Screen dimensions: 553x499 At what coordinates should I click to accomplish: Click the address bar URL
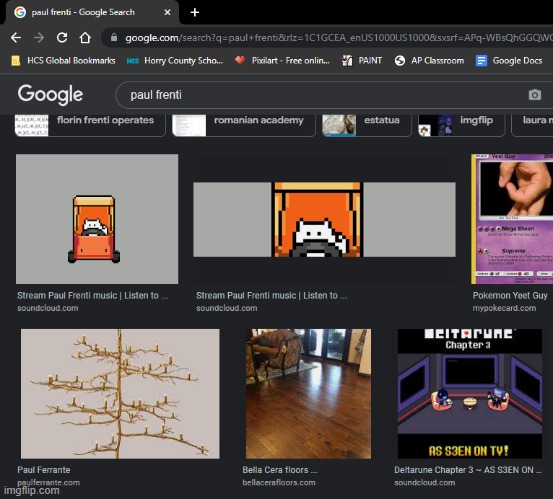pos(339,38)
